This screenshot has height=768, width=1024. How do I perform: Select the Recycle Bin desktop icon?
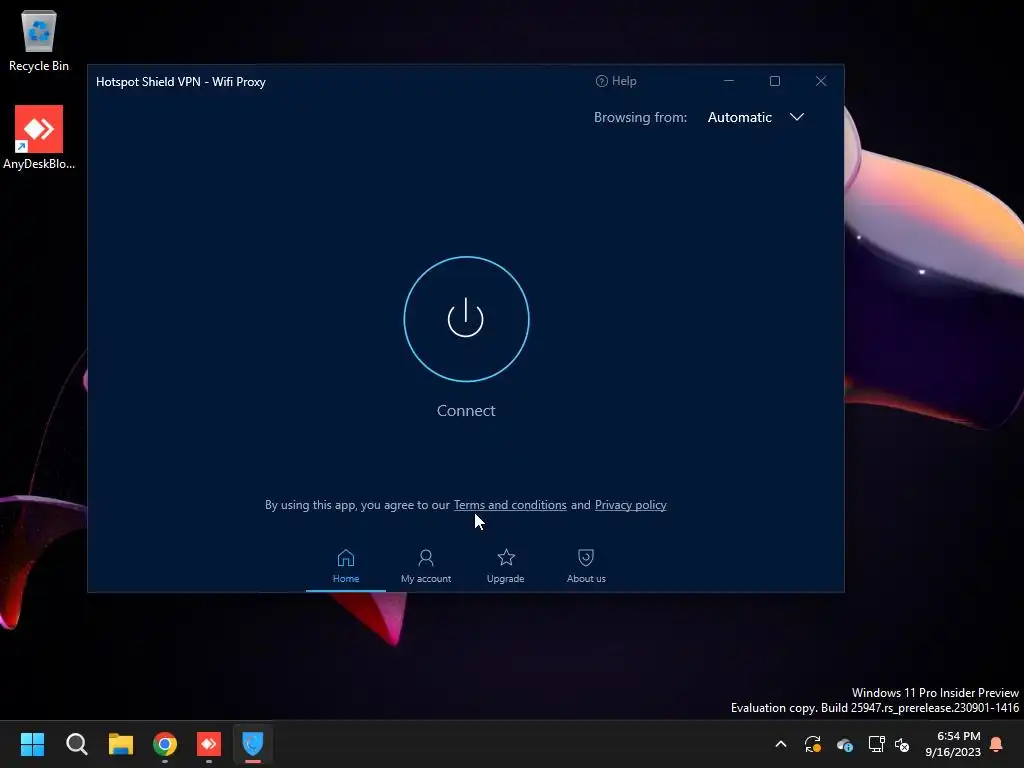click(39, 40)
